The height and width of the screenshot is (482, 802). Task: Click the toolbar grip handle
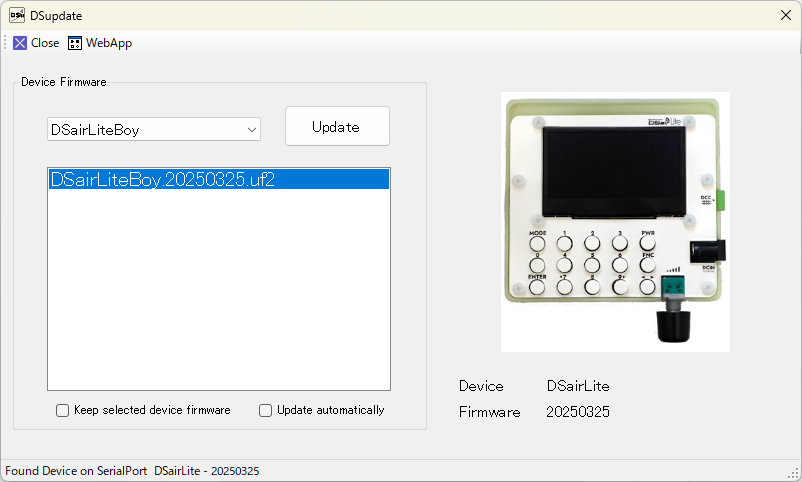click(x=6, y=43)
